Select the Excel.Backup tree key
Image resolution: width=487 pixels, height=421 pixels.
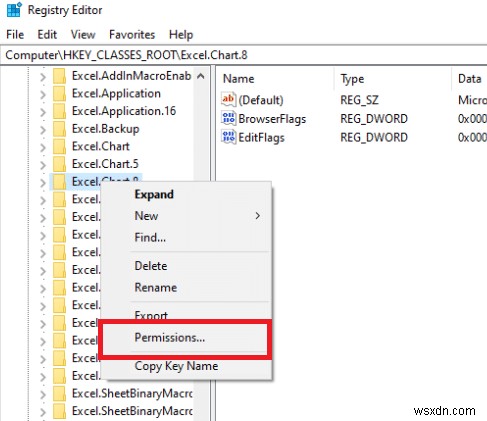pyautogui.click(x=105, y=129)
